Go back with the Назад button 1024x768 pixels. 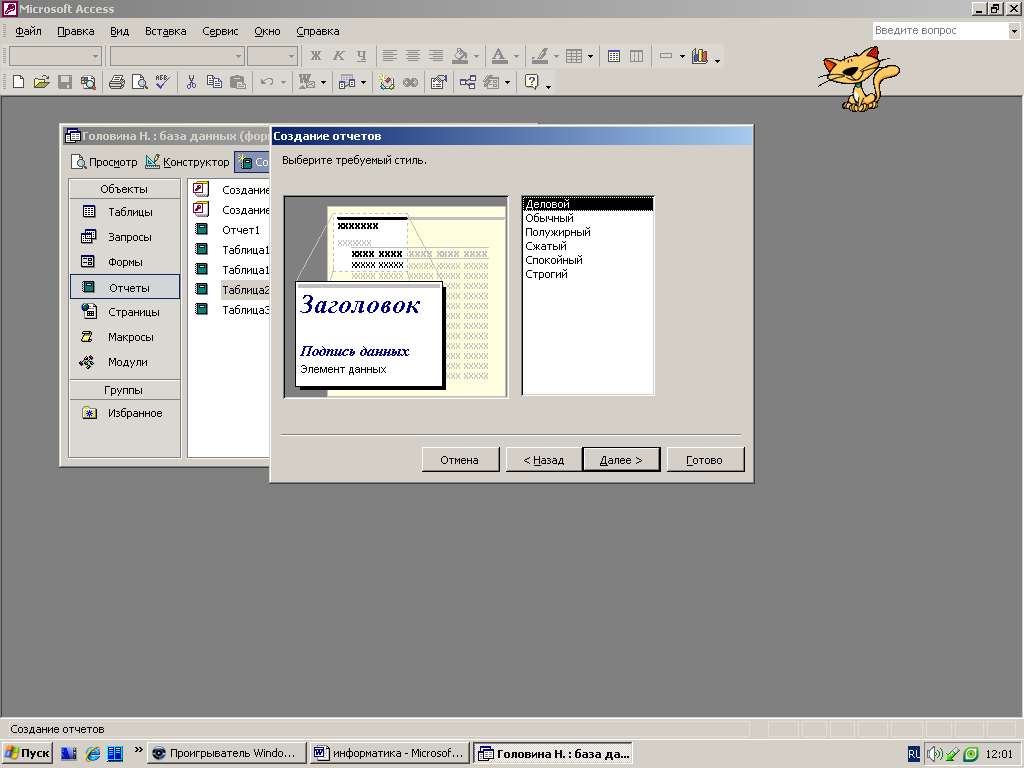pos(543,460)
